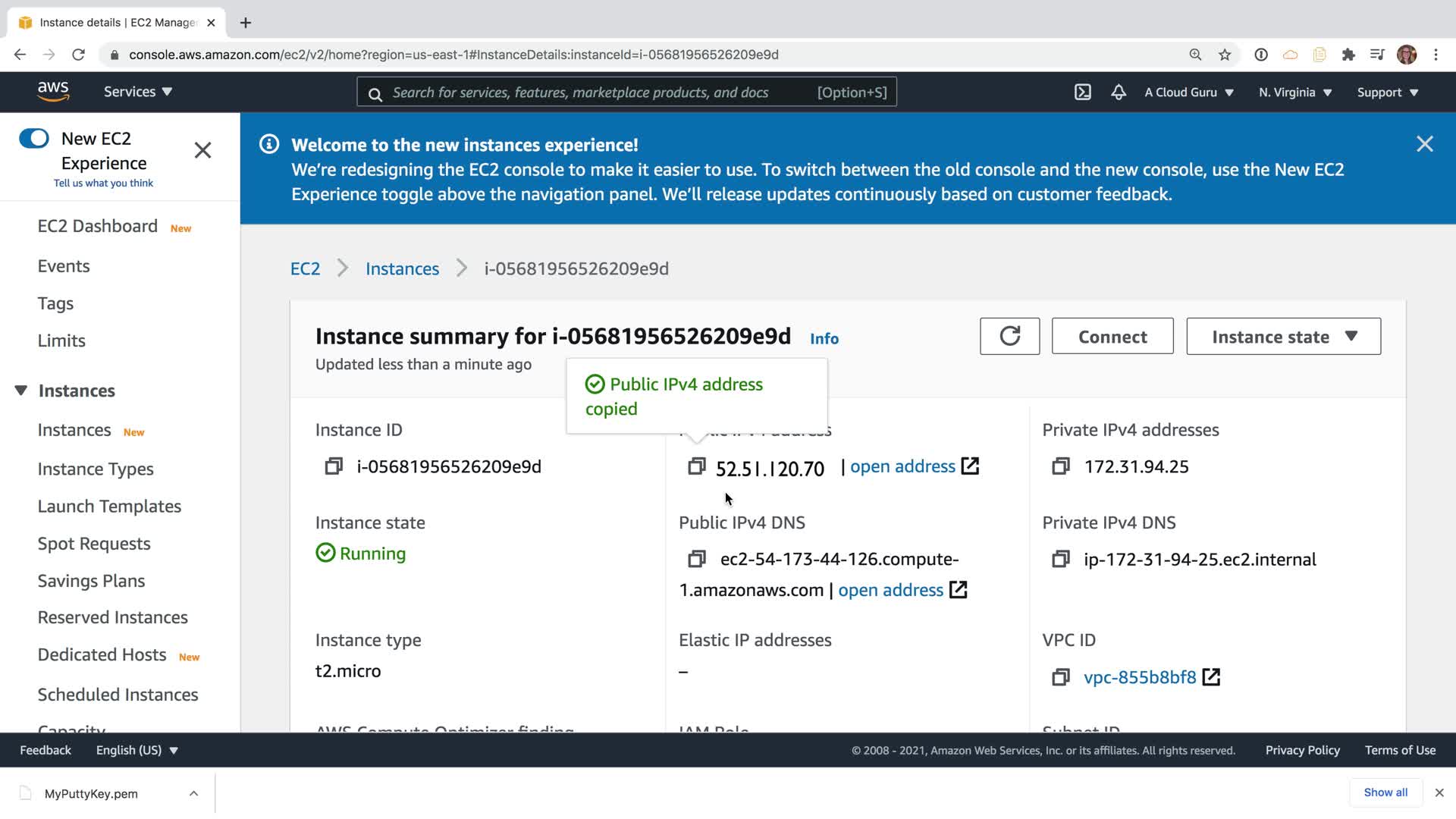Open the vpc-855b8bf8 link
The height and width of the screenshot is (819, 1456).
(1139, 677)
